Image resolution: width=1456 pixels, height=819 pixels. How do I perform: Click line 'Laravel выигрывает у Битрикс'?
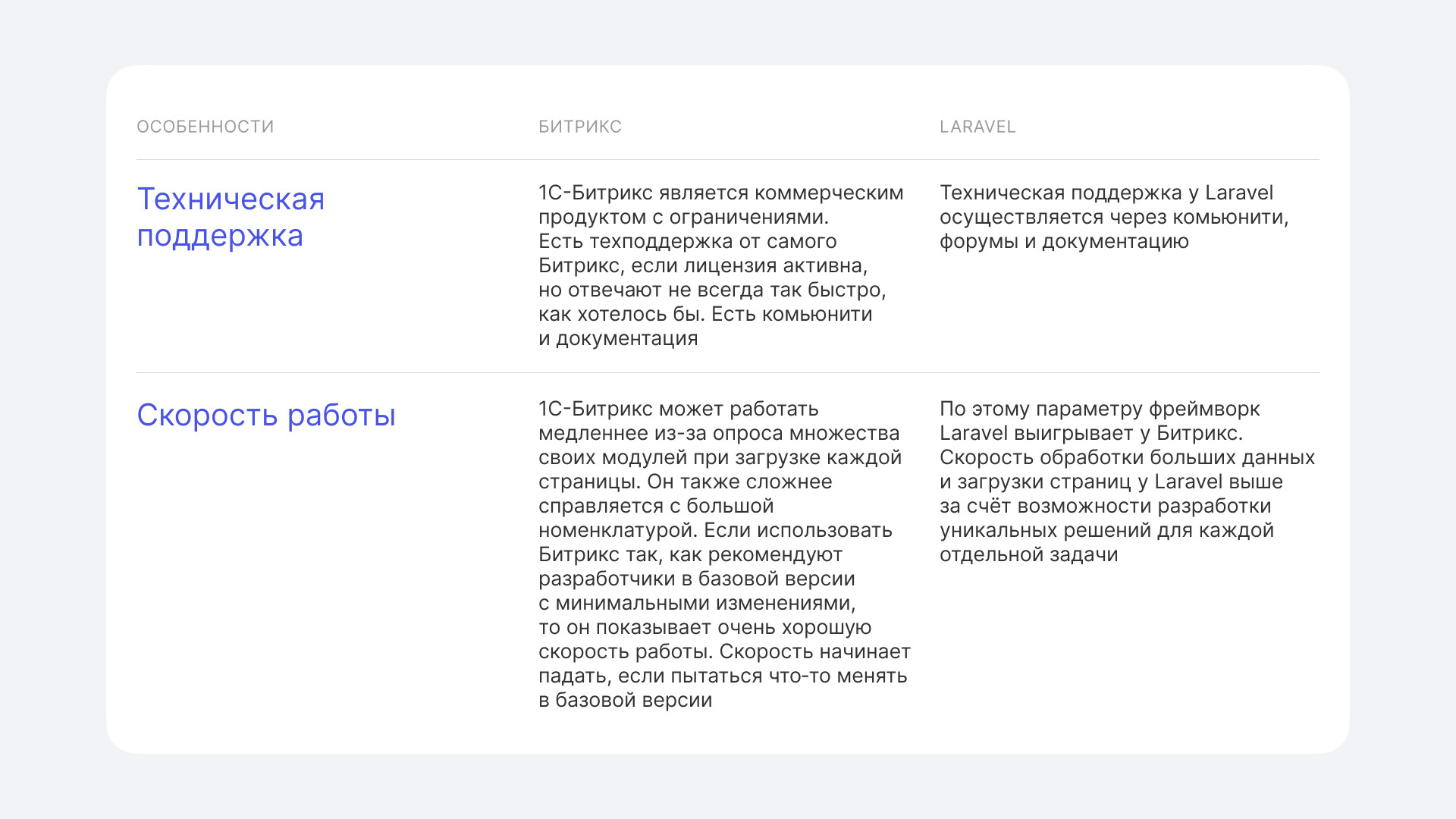[x=1090, y=433]
